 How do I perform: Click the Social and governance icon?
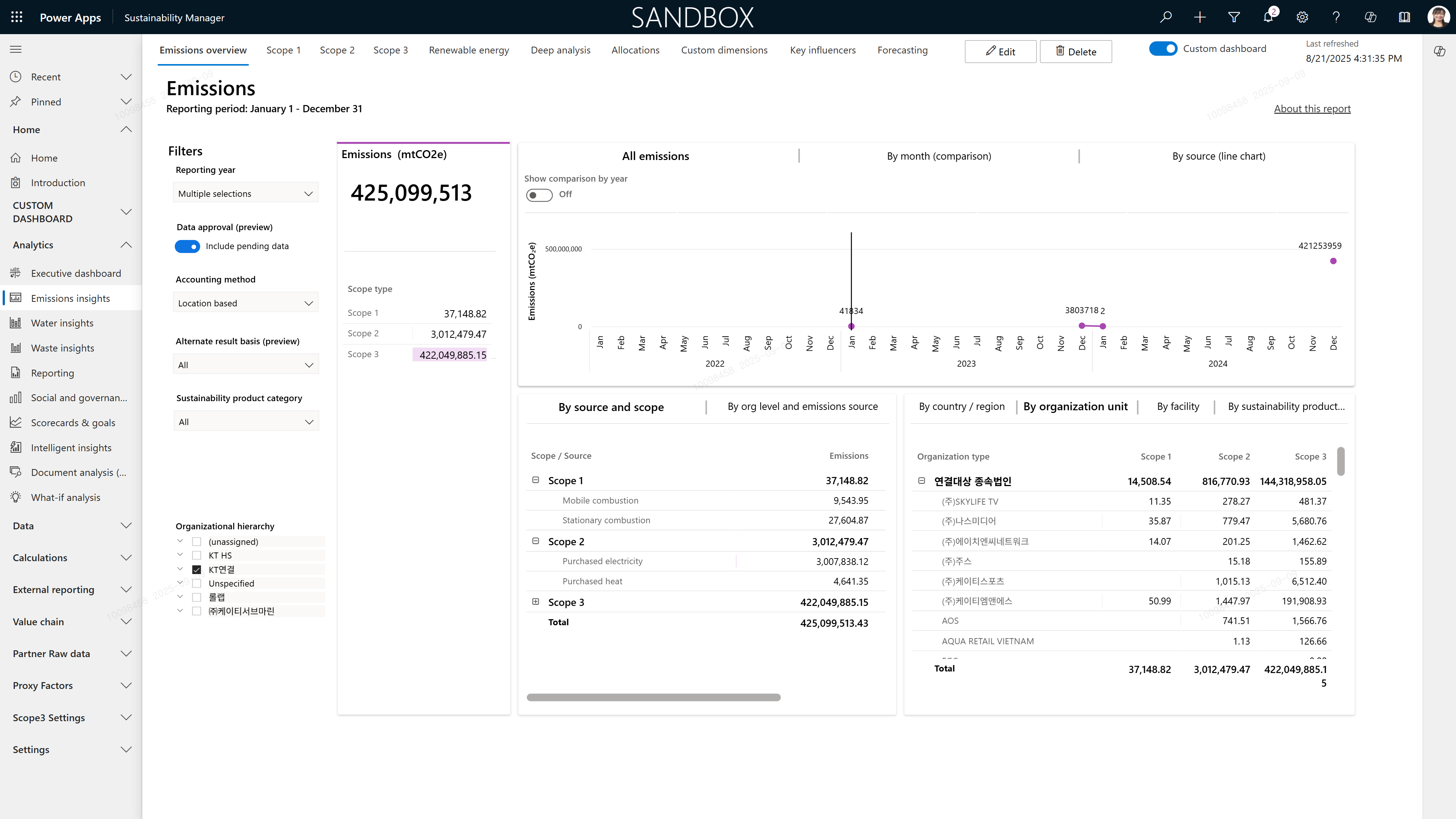16,397
